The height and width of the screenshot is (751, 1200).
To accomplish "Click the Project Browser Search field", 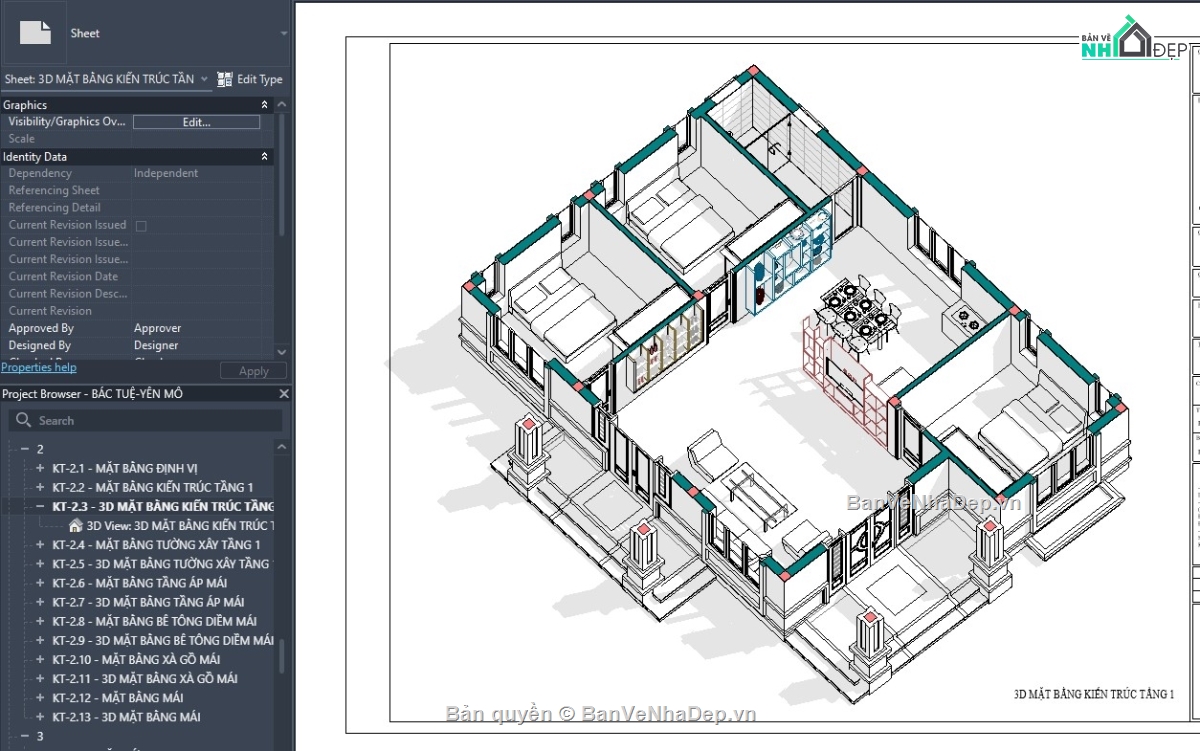I will 144,421.
